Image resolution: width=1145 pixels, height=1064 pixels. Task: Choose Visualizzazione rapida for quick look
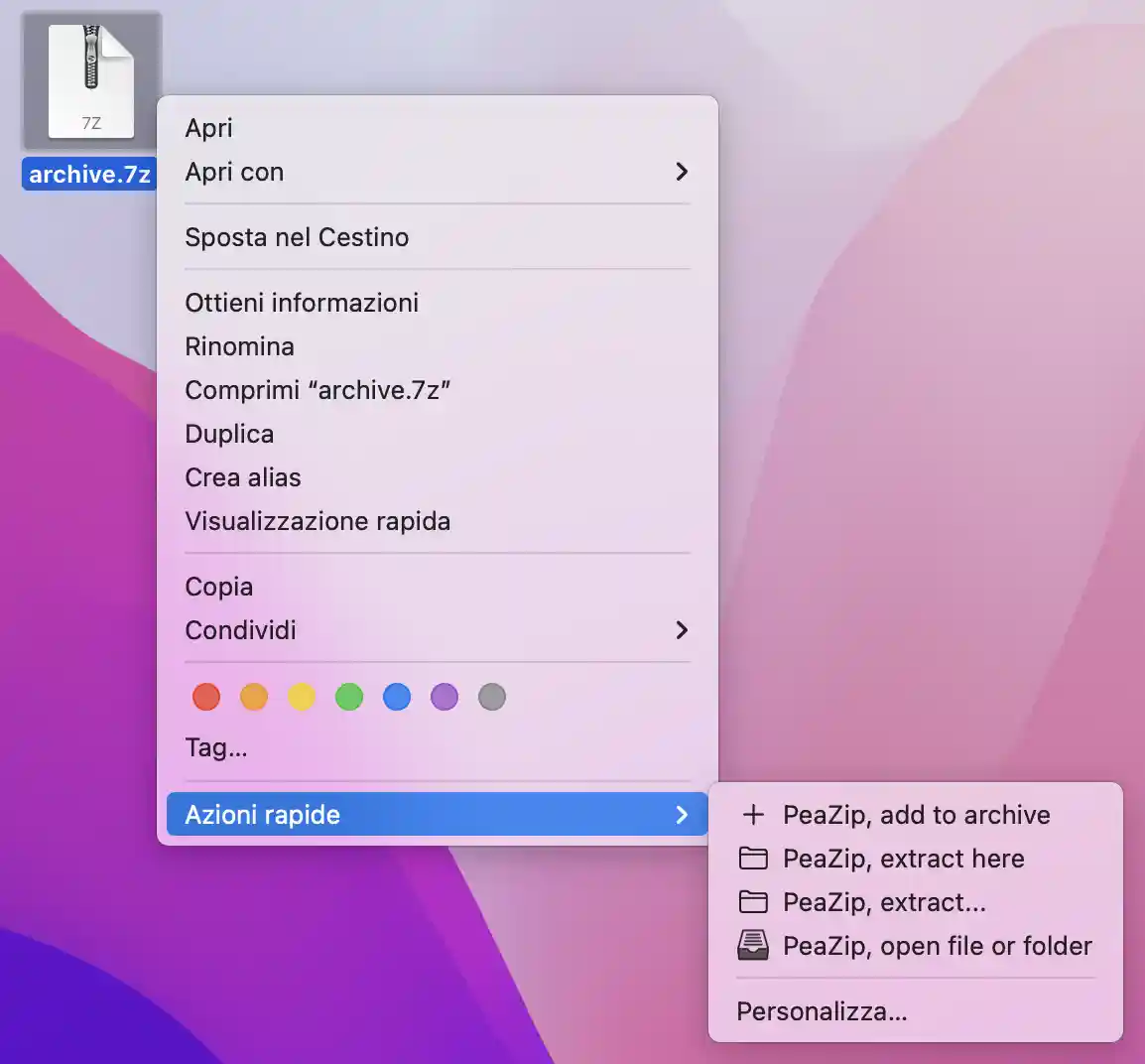click(x=318, y=521)
